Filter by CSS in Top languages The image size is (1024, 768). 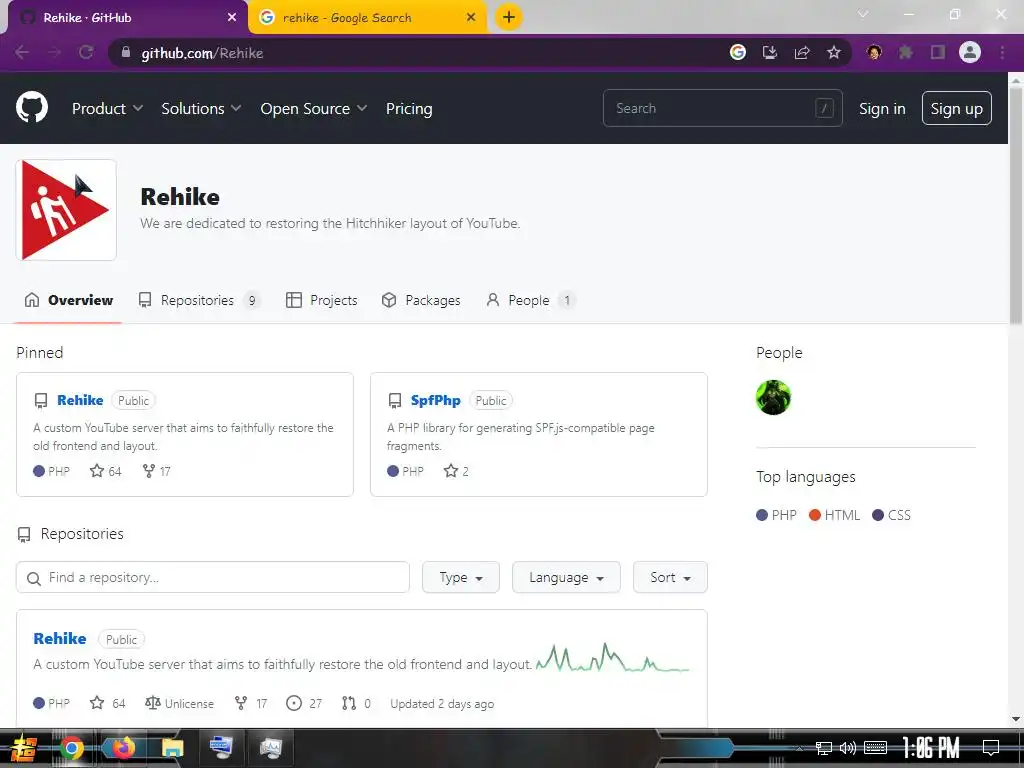891,515
